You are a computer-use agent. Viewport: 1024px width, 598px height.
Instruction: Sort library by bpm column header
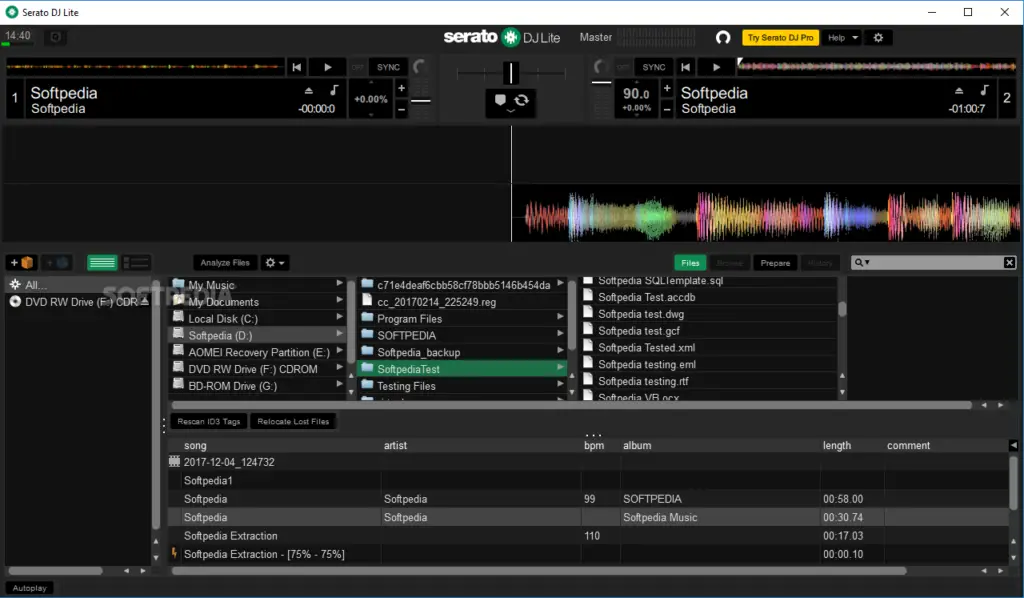tap(594, 445)
